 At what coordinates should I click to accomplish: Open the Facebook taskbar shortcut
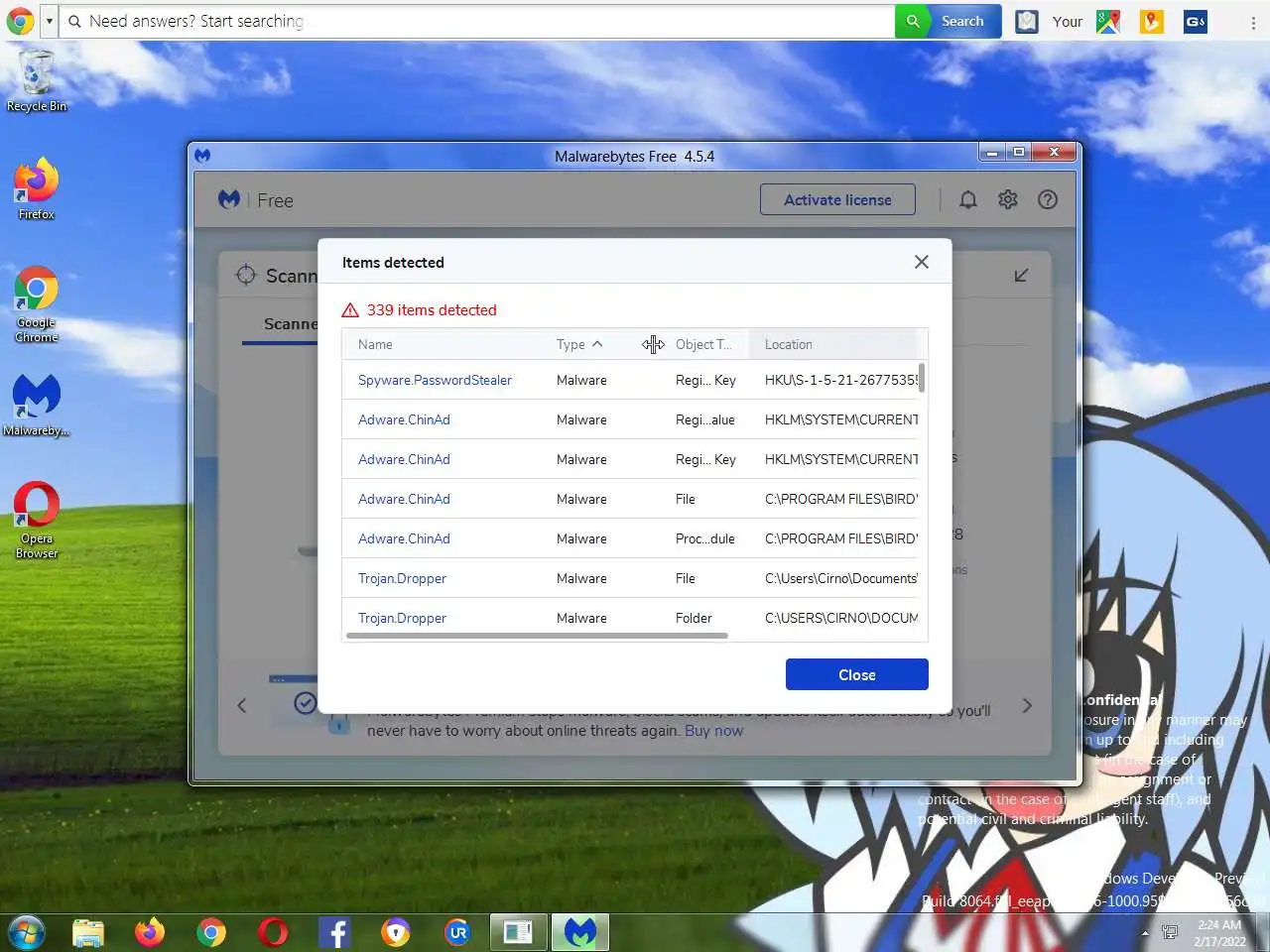pos(334,932)
